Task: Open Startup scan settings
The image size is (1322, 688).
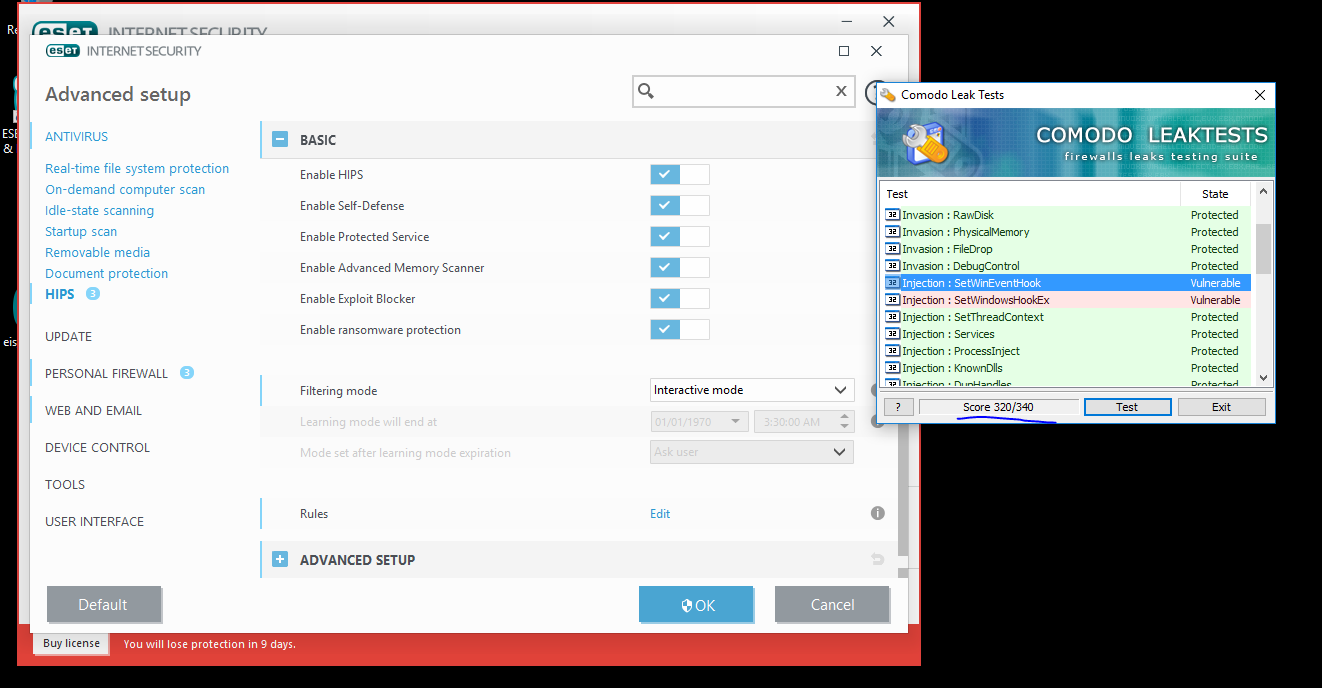Action: click(x=81, y=231)
